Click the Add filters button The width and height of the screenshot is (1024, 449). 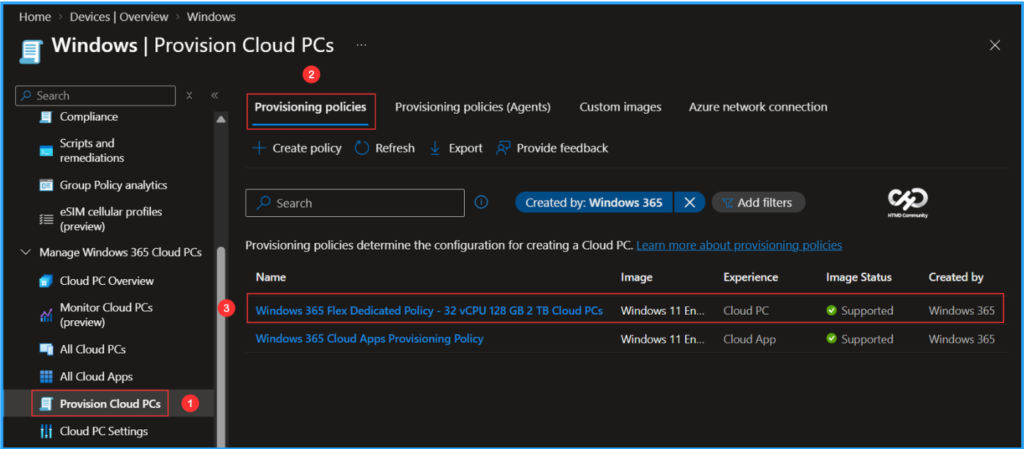coord(758,202)
